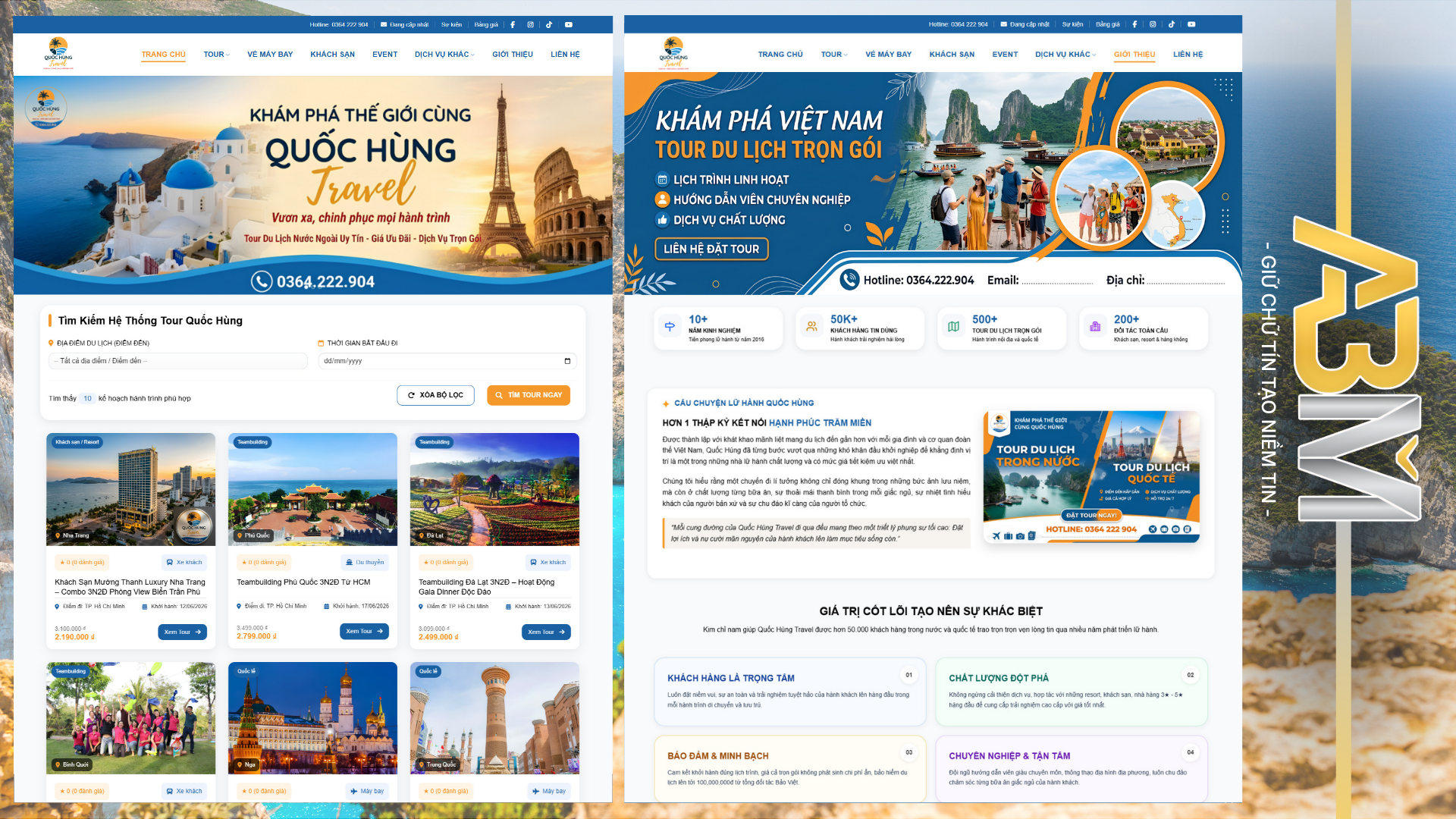Open the Phú Quốc temple card thumbnail

click(x=312, y=489)
